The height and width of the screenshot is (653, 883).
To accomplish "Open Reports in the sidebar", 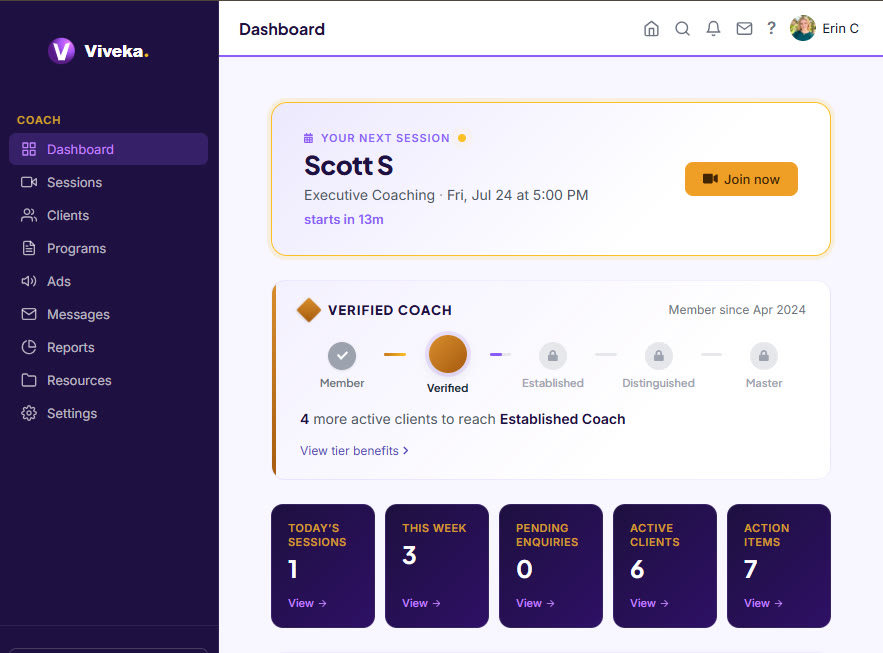I will click(108, 347).
